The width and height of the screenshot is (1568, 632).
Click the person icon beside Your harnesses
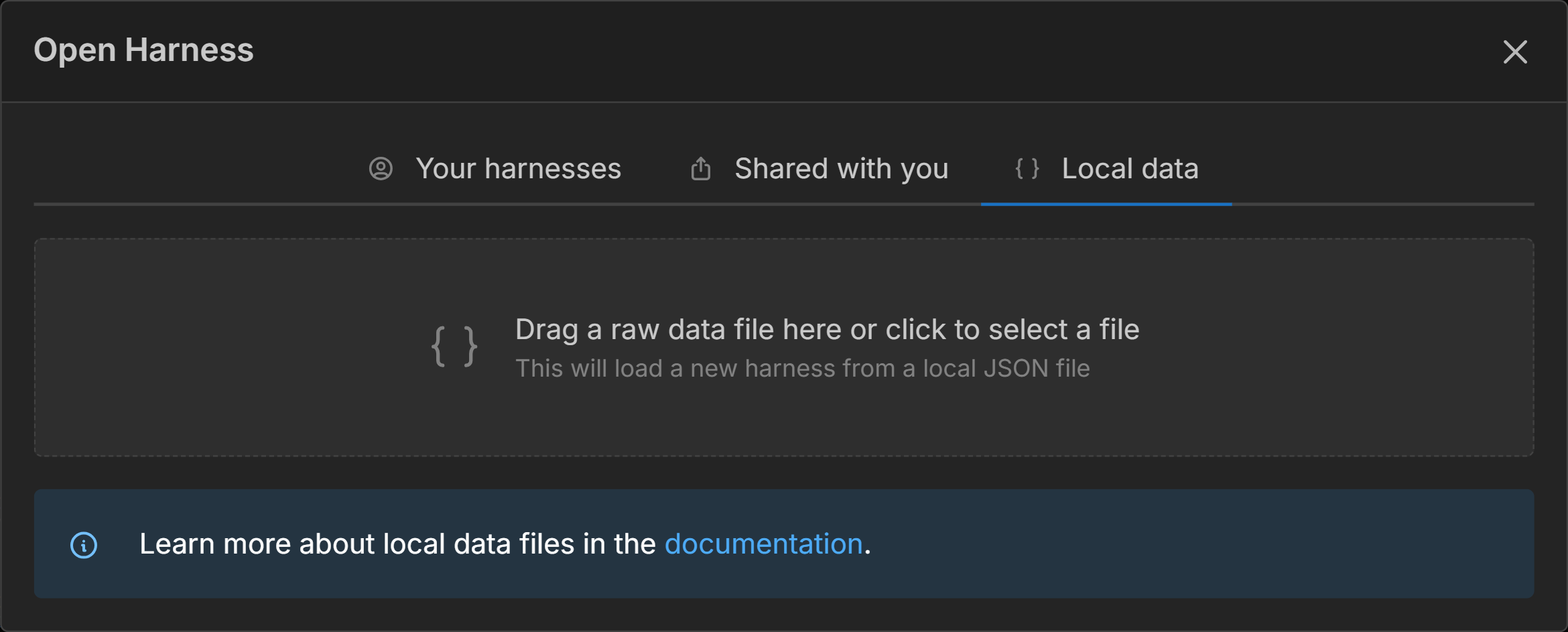(x=381, y=169)
